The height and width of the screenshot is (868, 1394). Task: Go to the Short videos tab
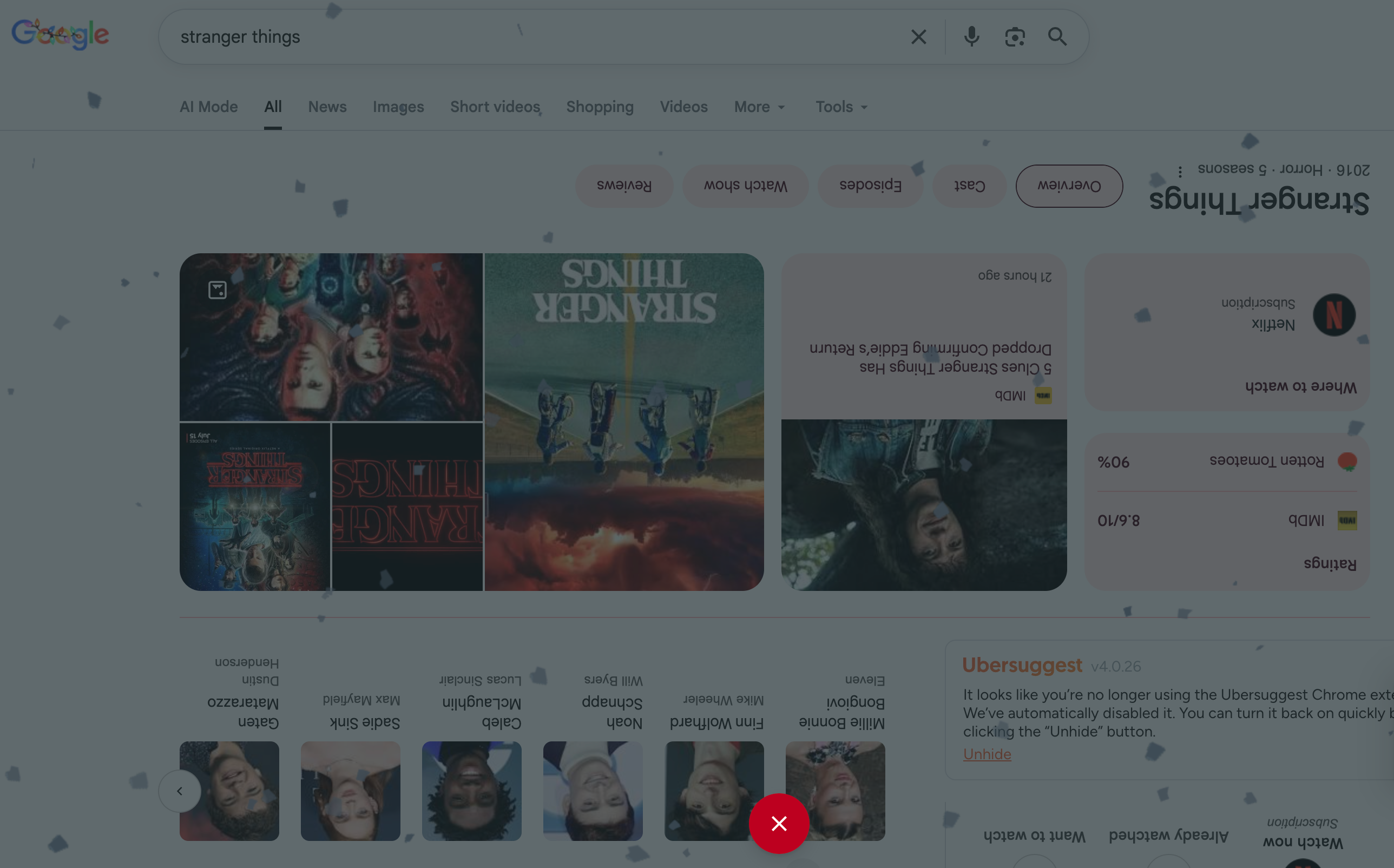(x=495, y=107)
